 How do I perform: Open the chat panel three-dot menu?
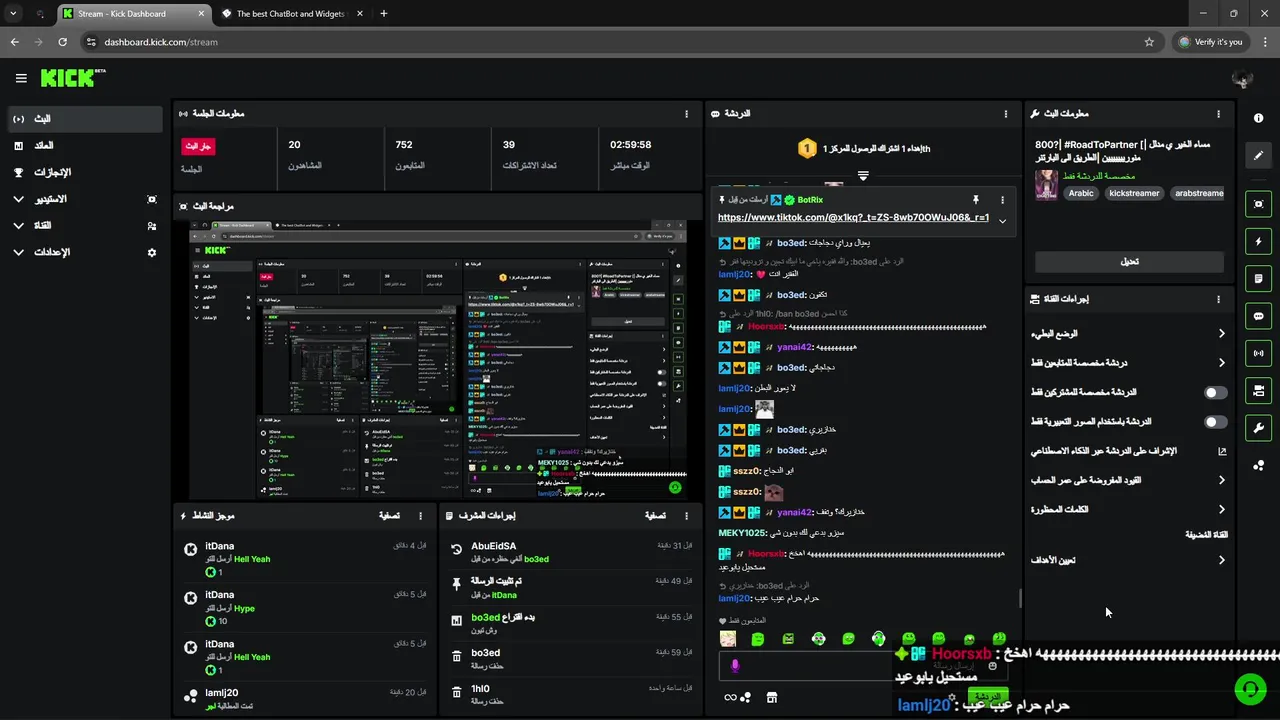click(x=1006, y=114)
